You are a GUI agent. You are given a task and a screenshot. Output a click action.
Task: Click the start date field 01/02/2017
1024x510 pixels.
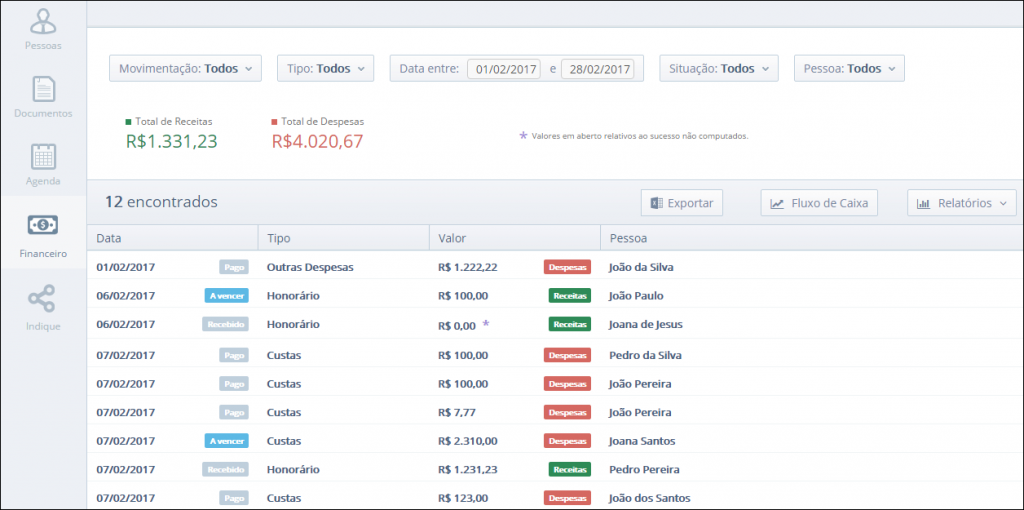(507, 70)
